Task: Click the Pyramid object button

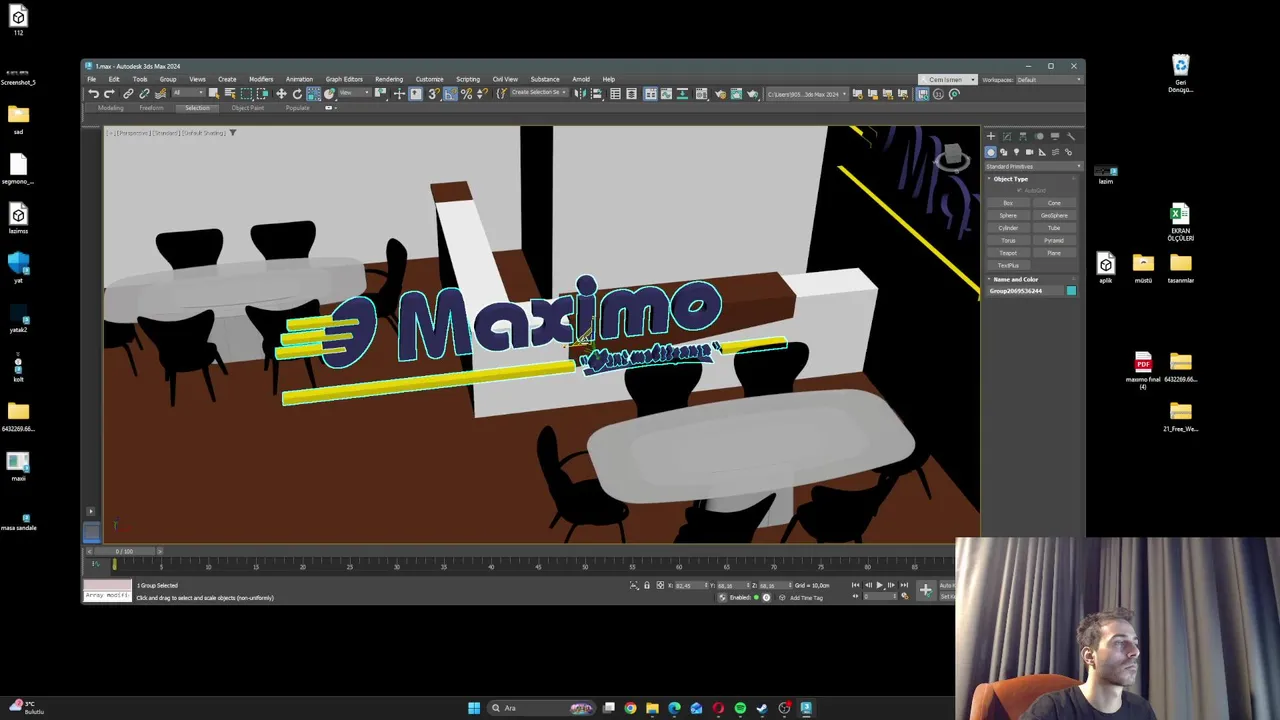Action: click(1054, 240)
